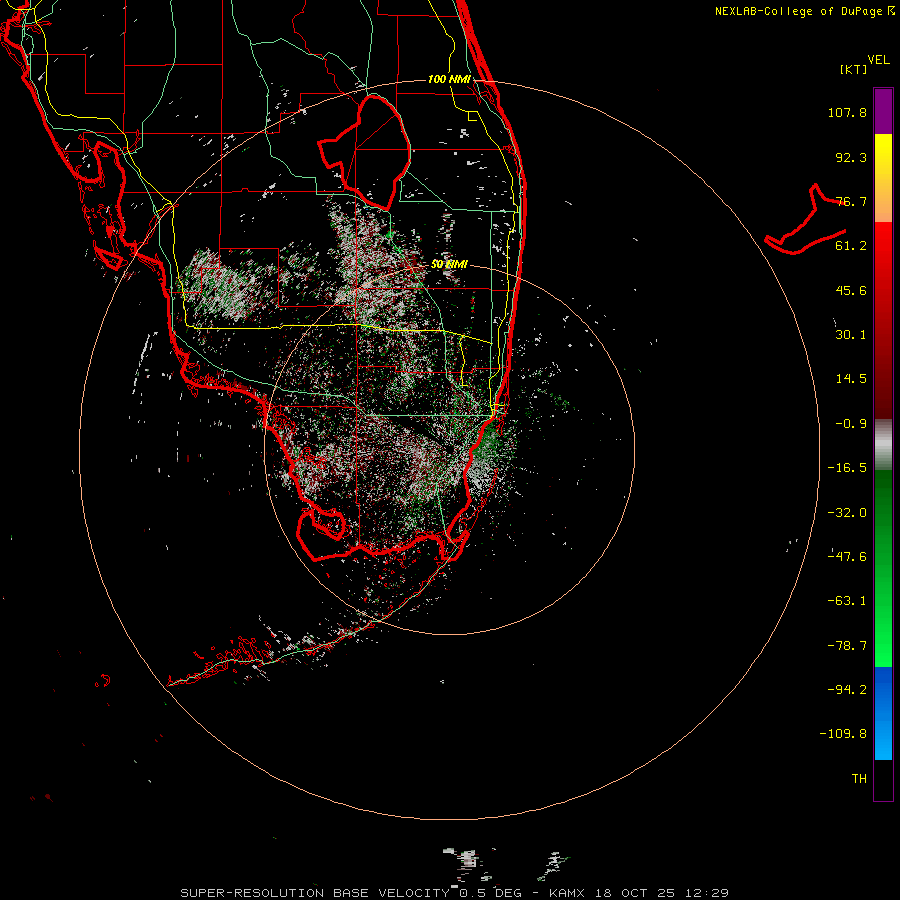Click the -16.5 velocity scale value
The height and width of the screenshot is (900, 900).
coord(847,468)
